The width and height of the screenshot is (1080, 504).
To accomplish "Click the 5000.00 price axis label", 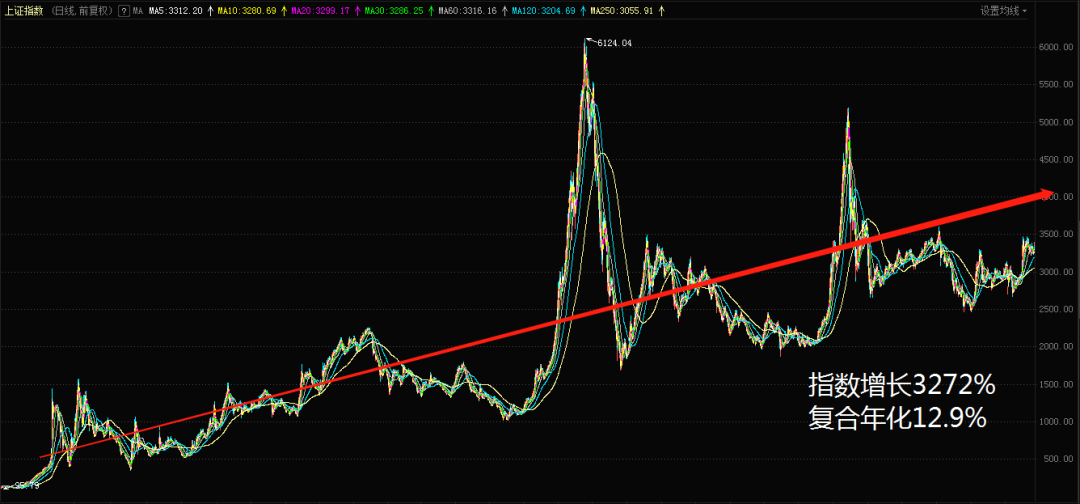I will [1058, 123].
